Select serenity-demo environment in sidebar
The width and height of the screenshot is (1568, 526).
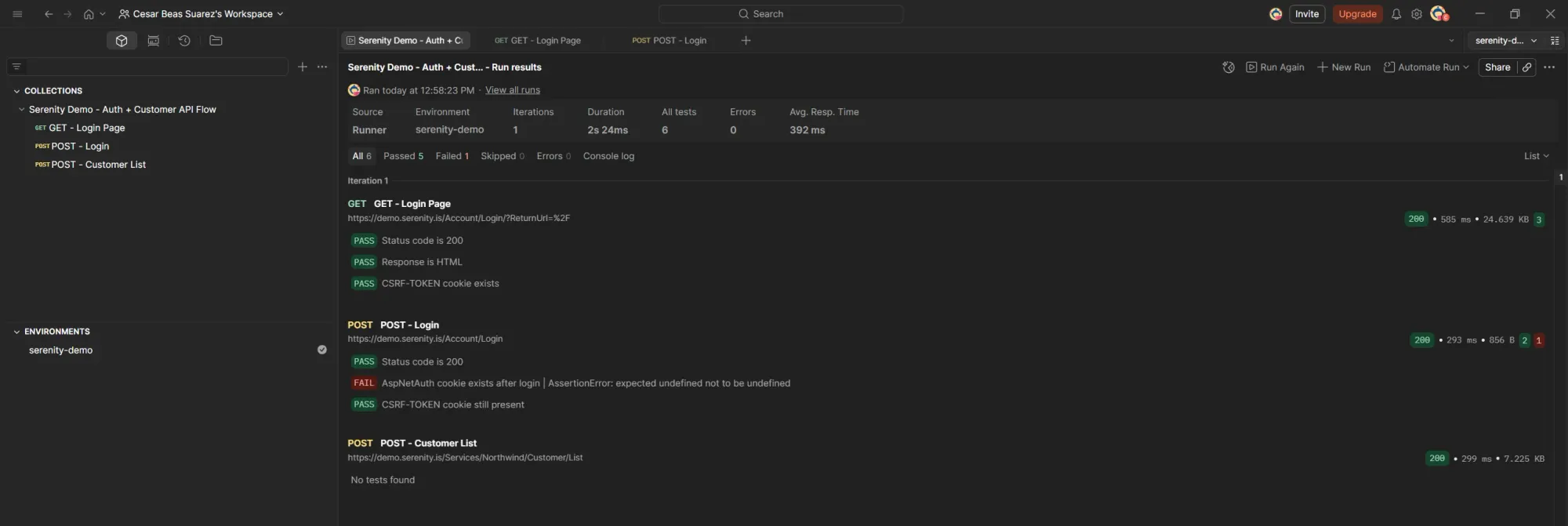coord(60,350)
